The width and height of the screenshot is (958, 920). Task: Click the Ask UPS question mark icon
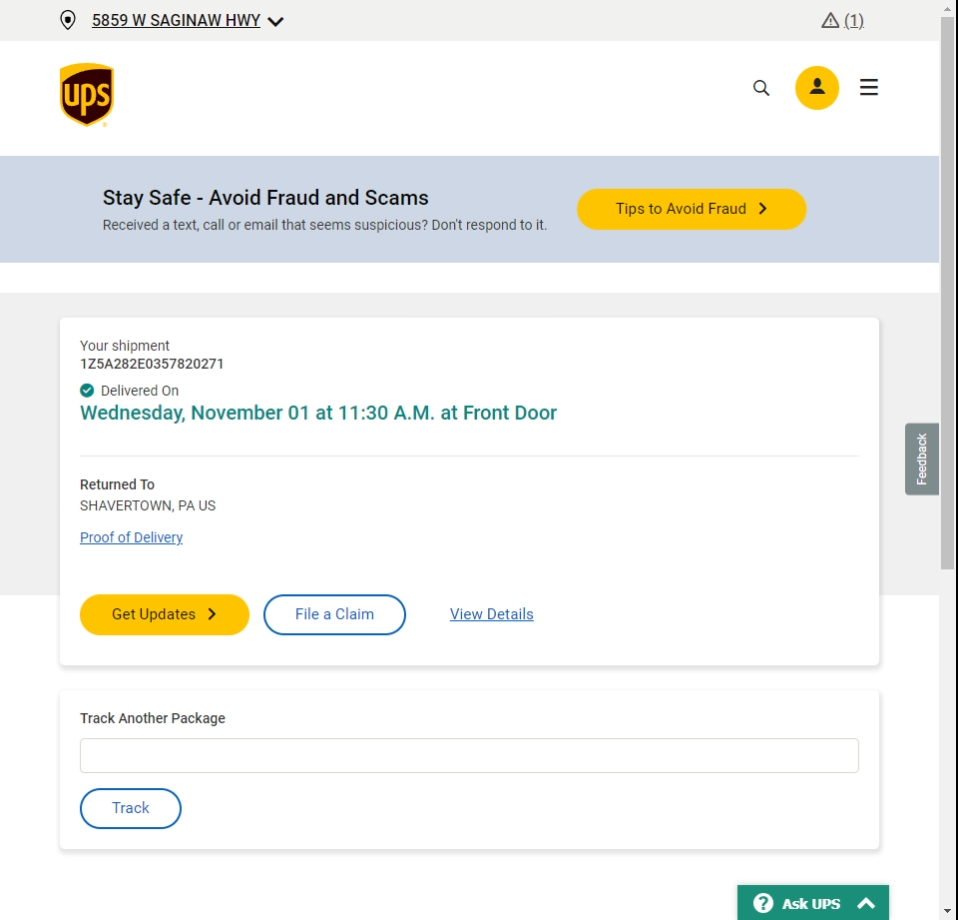click(763, 903)
